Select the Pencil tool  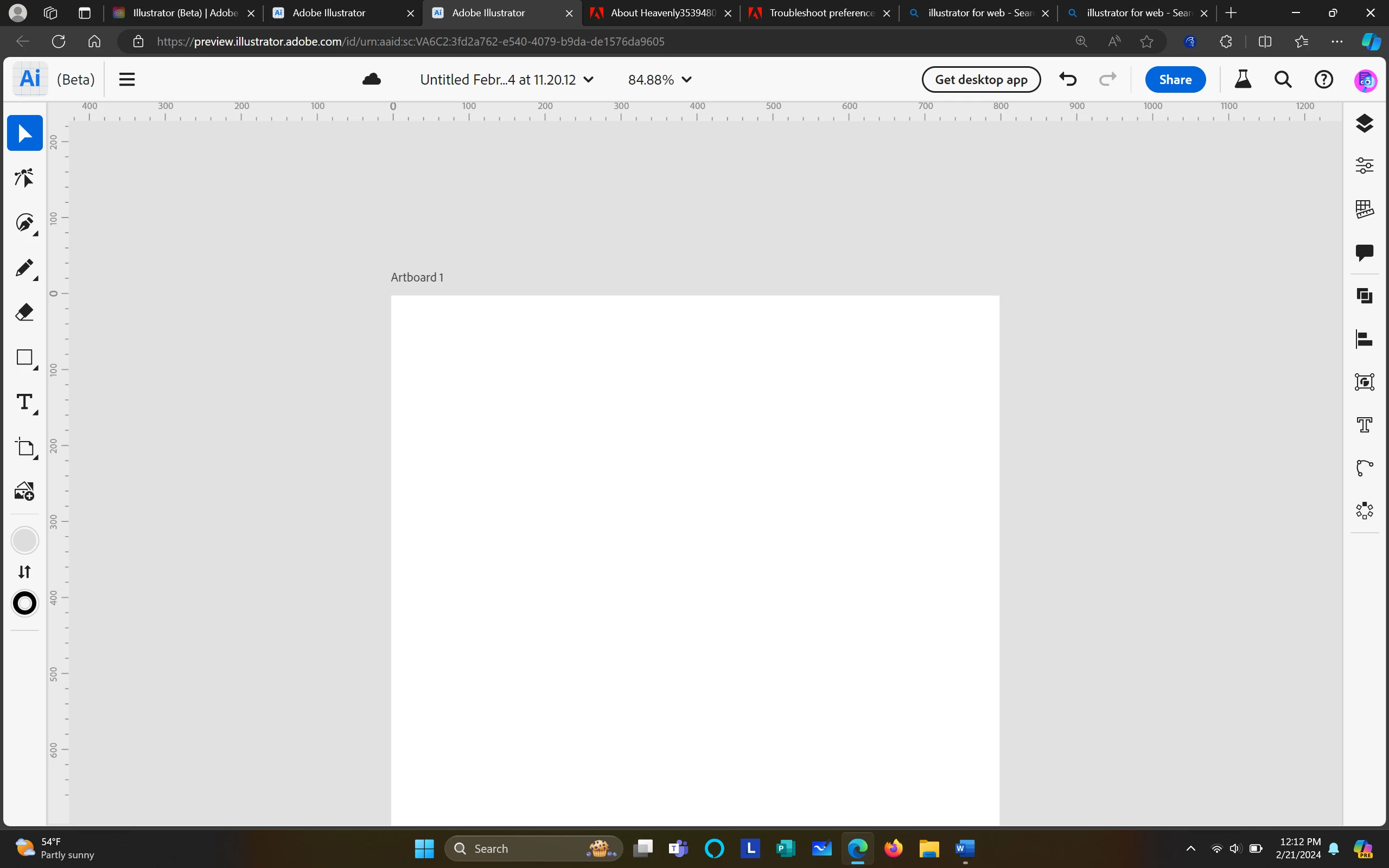tap(24, 268)
